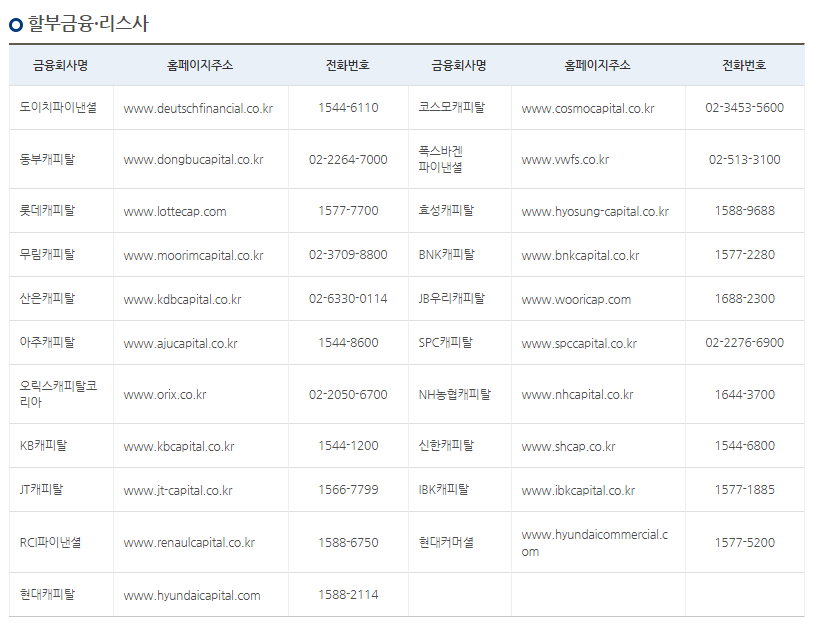Click the 할부금융·리스사 section heading text

88,23
